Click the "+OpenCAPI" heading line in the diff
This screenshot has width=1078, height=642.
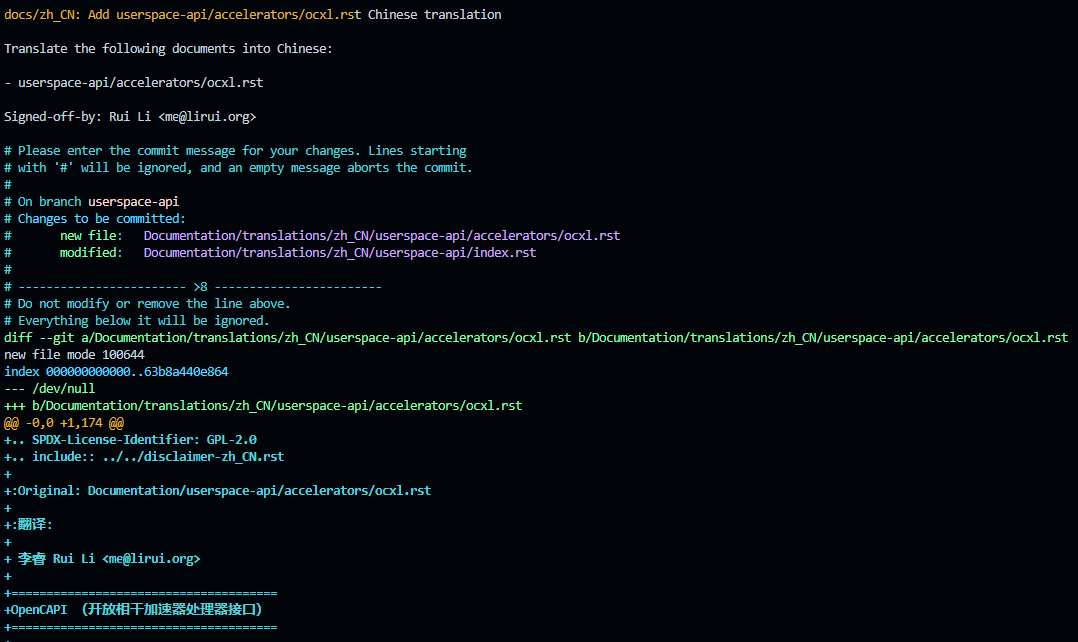click(133, 609)
